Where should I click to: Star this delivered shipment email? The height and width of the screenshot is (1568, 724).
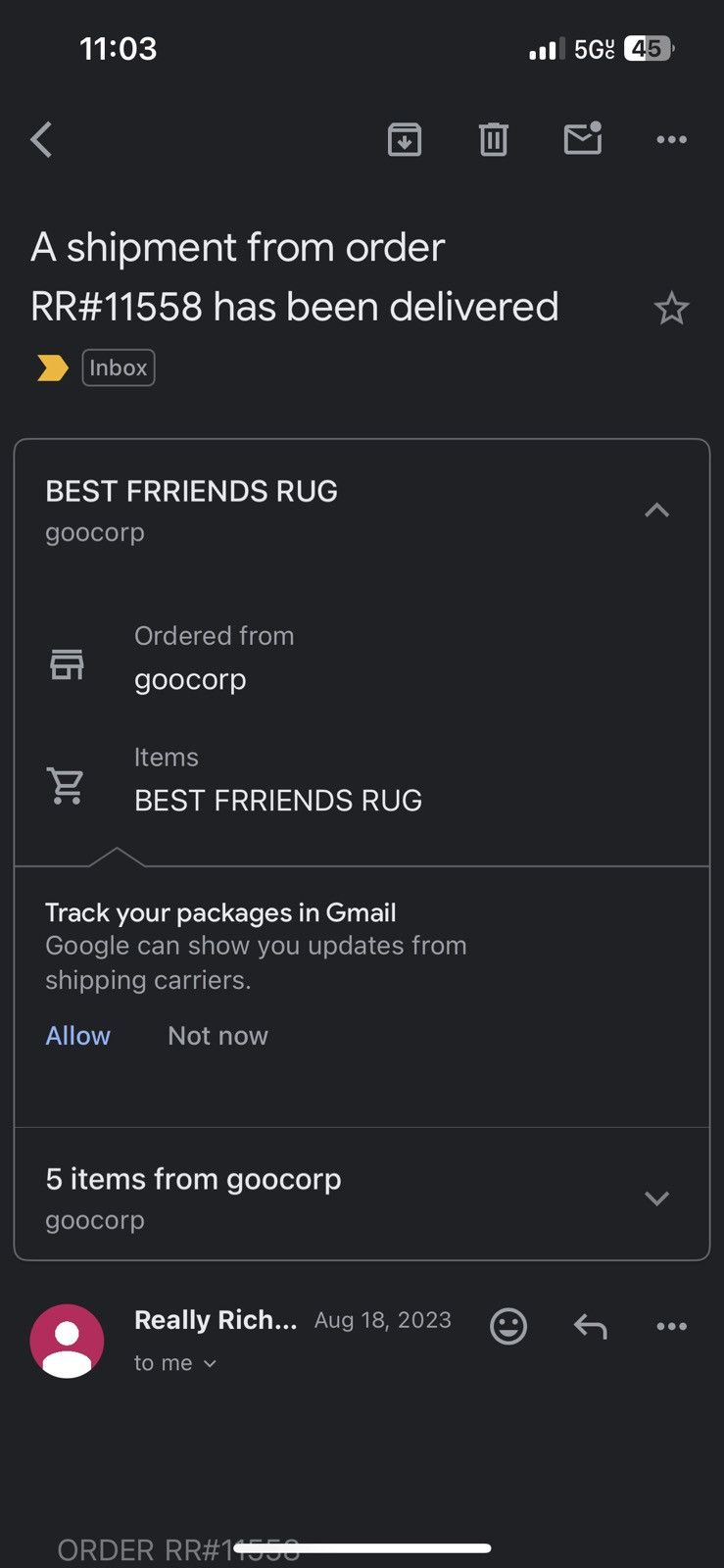click(671, 309)
